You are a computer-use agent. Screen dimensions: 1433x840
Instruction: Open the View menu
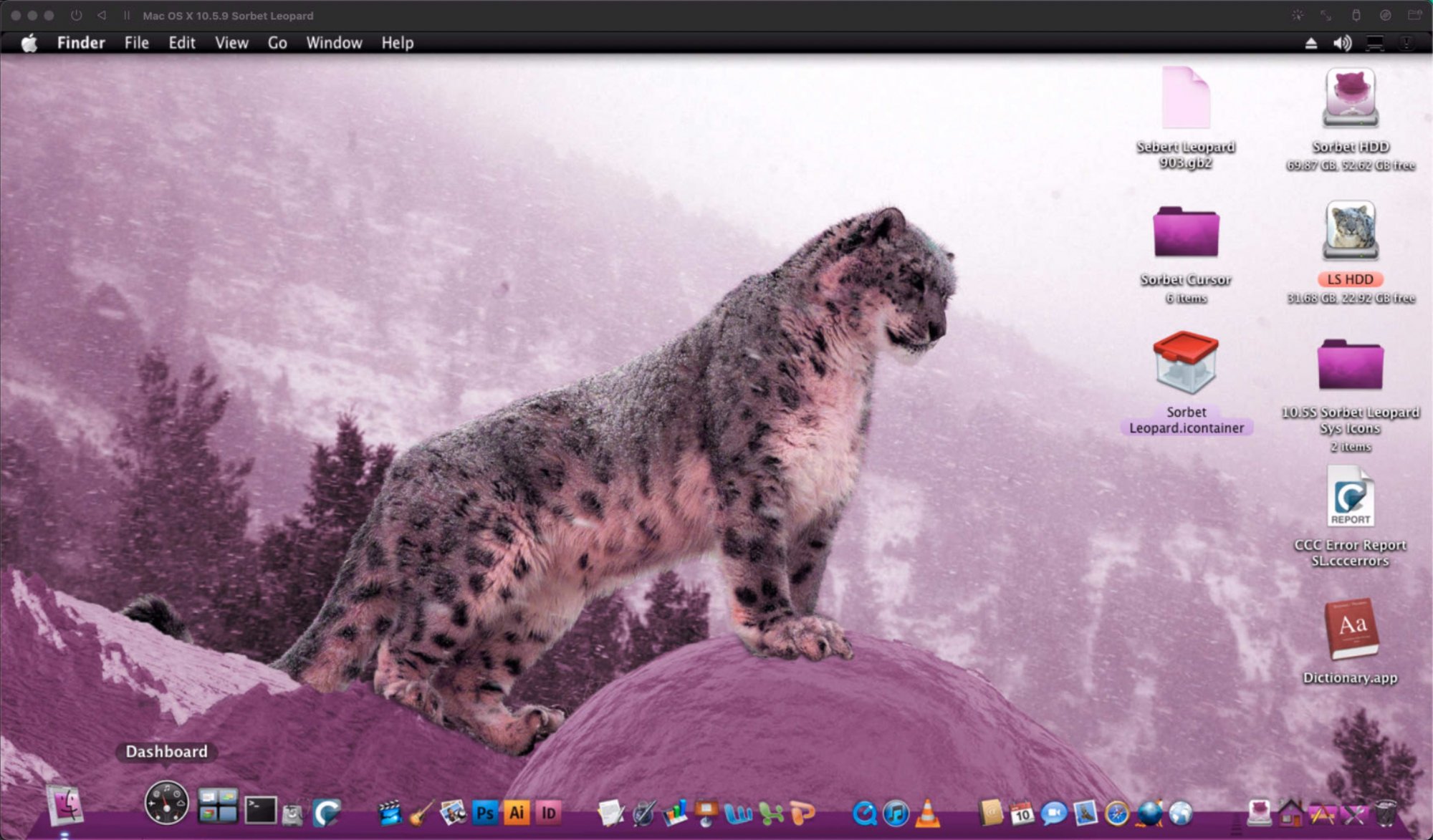pyautogui.click(x=231, y=43)
